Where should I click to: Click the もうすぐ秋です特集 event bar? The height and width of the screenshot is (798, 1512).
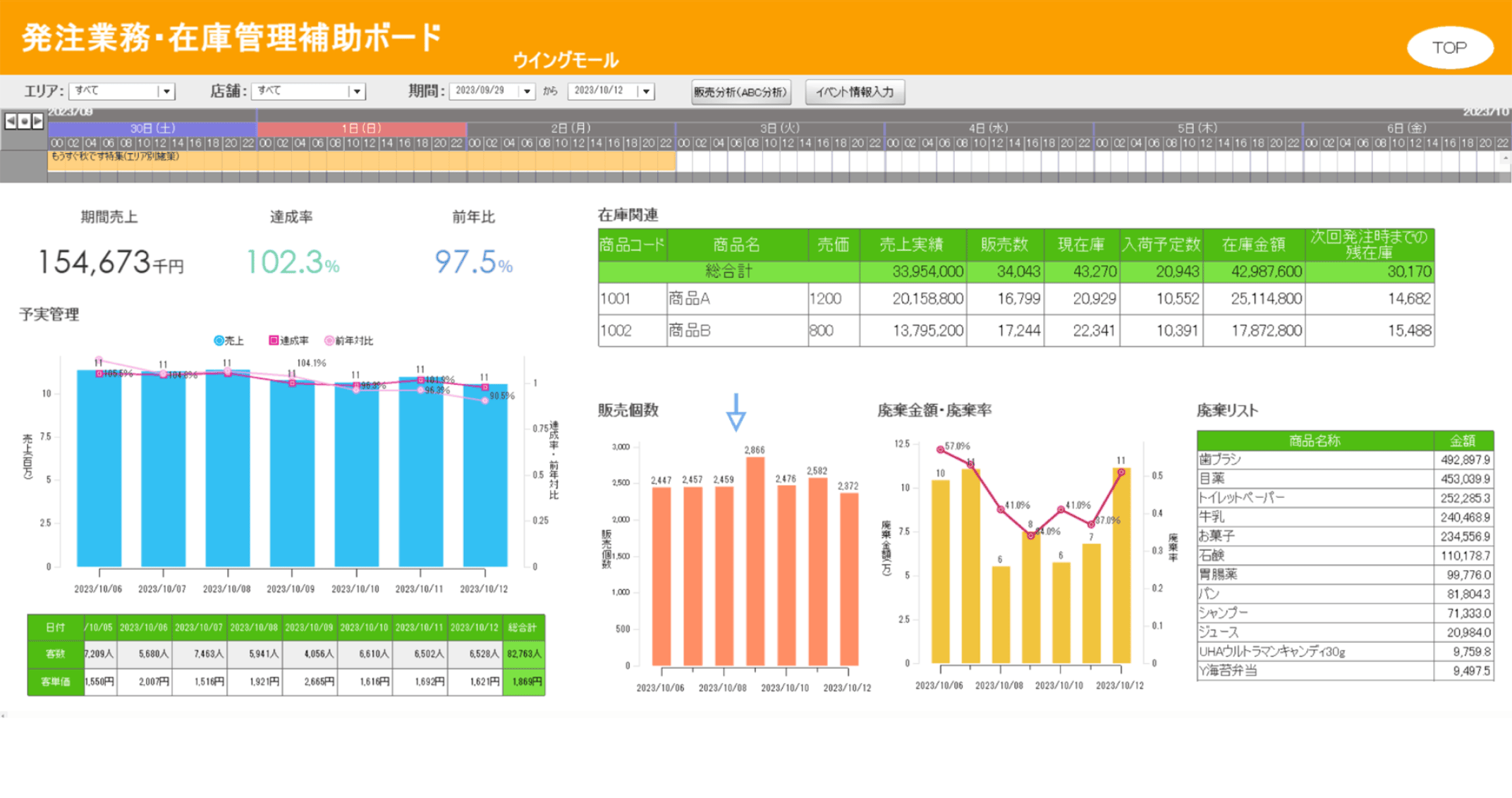[362, 160]
